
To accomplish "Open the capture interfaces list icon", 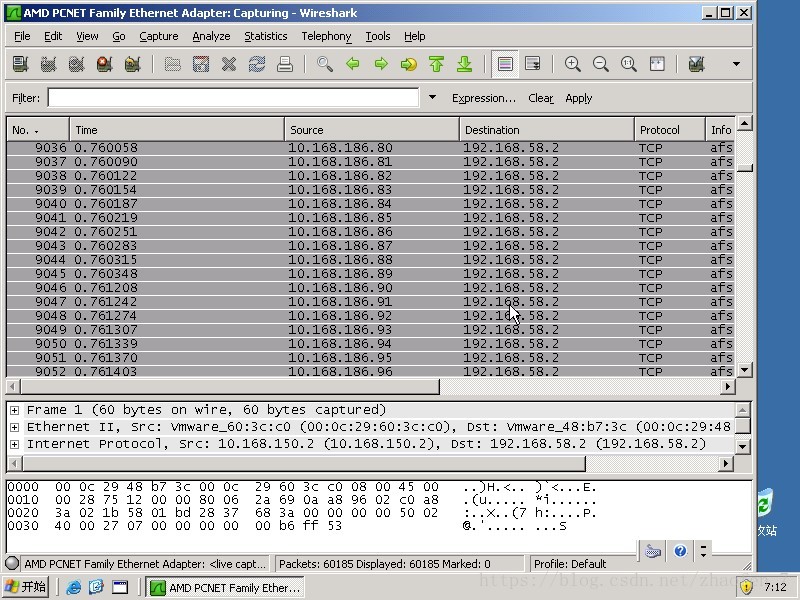I will 20,64.
